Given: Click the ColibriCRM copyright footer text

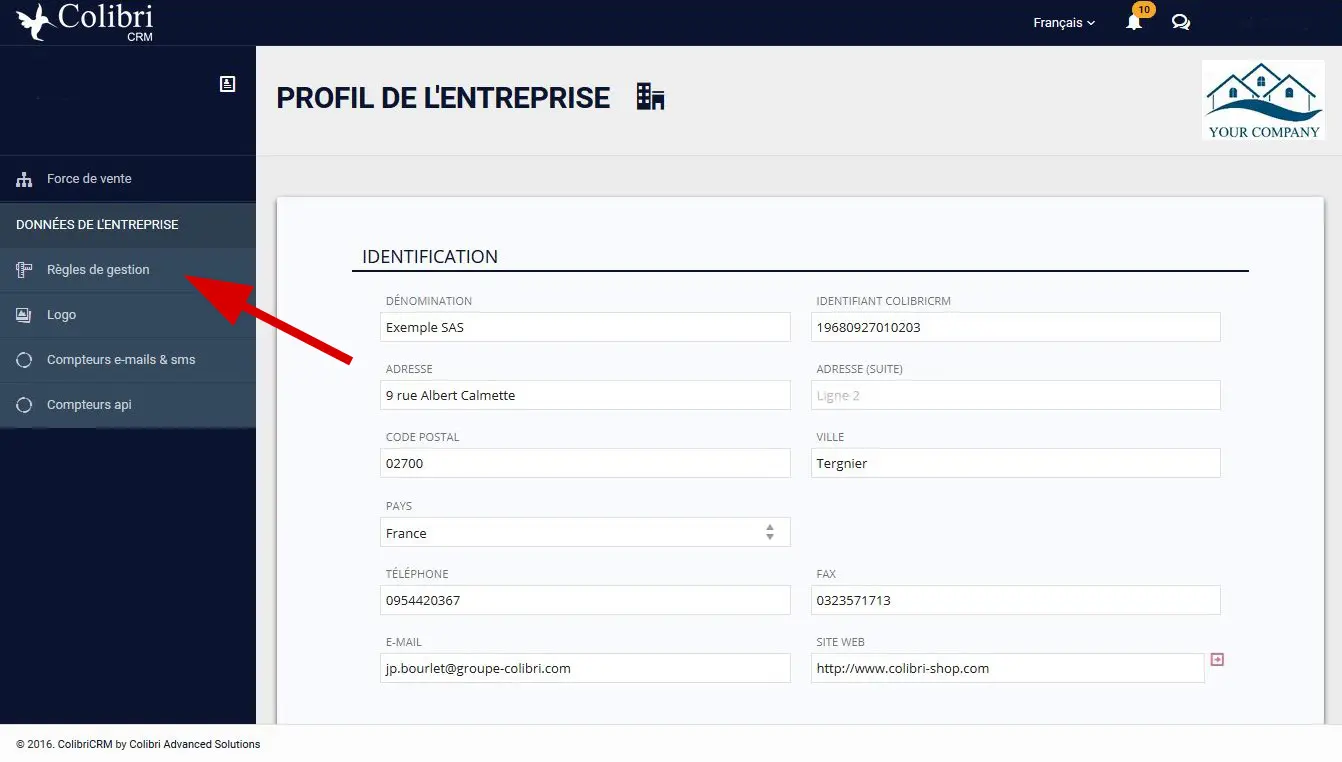Looking at the screenshot, I should click(138, 744).
